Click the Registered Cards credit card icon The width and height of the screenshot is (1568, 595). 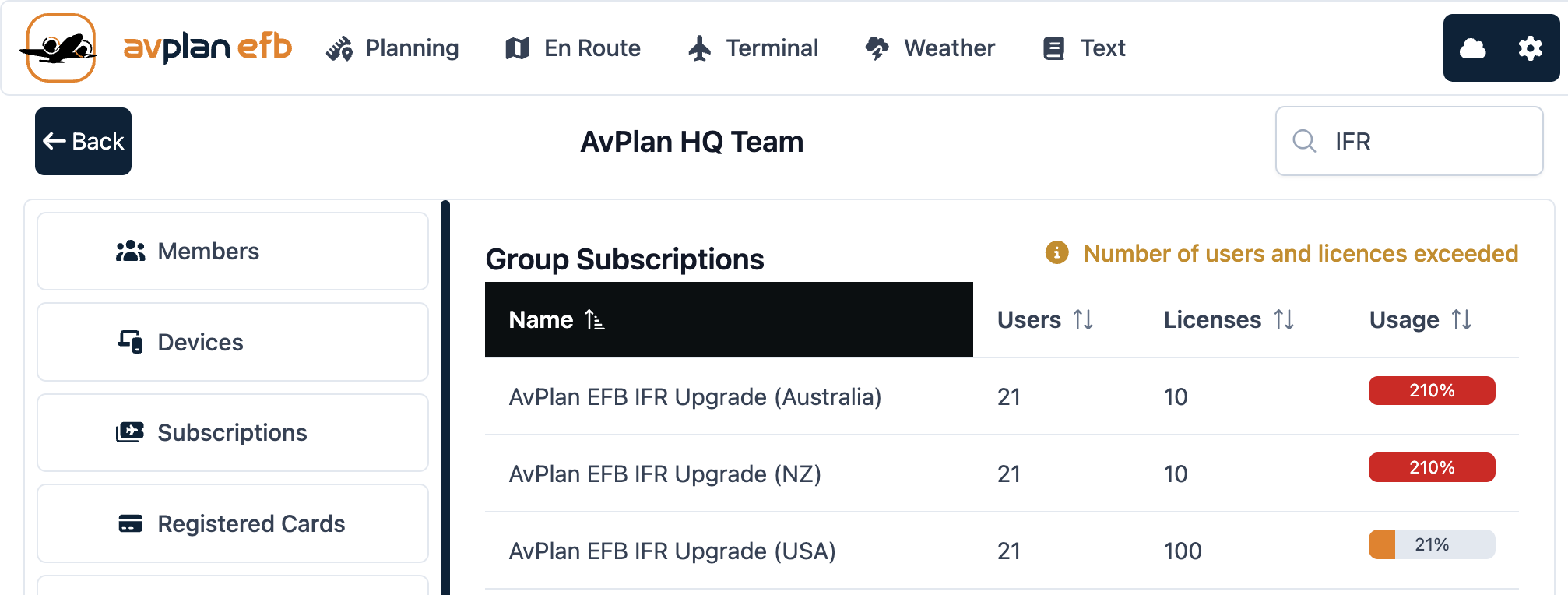[x=130, y=523]
